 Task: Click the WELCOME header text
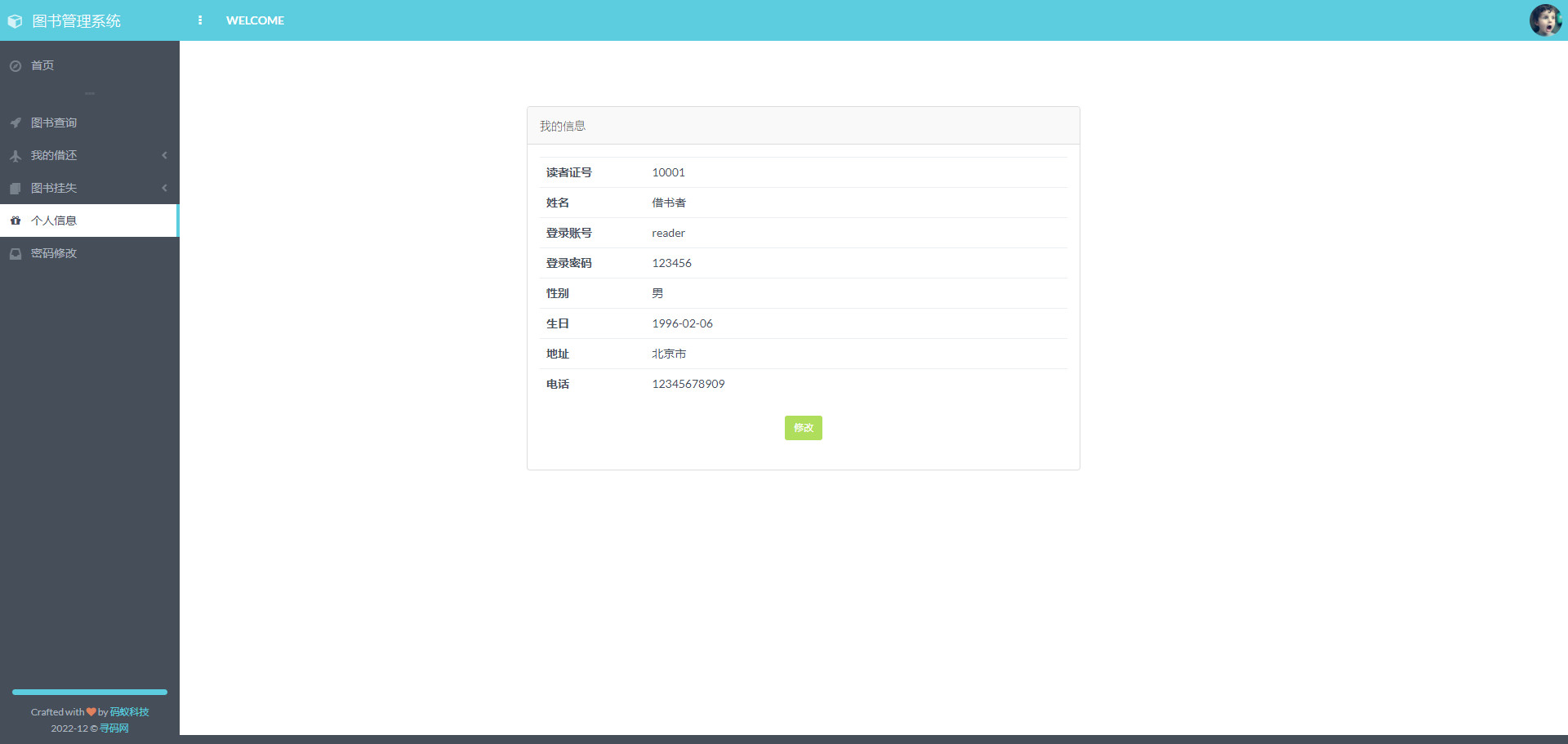[255, 20]
